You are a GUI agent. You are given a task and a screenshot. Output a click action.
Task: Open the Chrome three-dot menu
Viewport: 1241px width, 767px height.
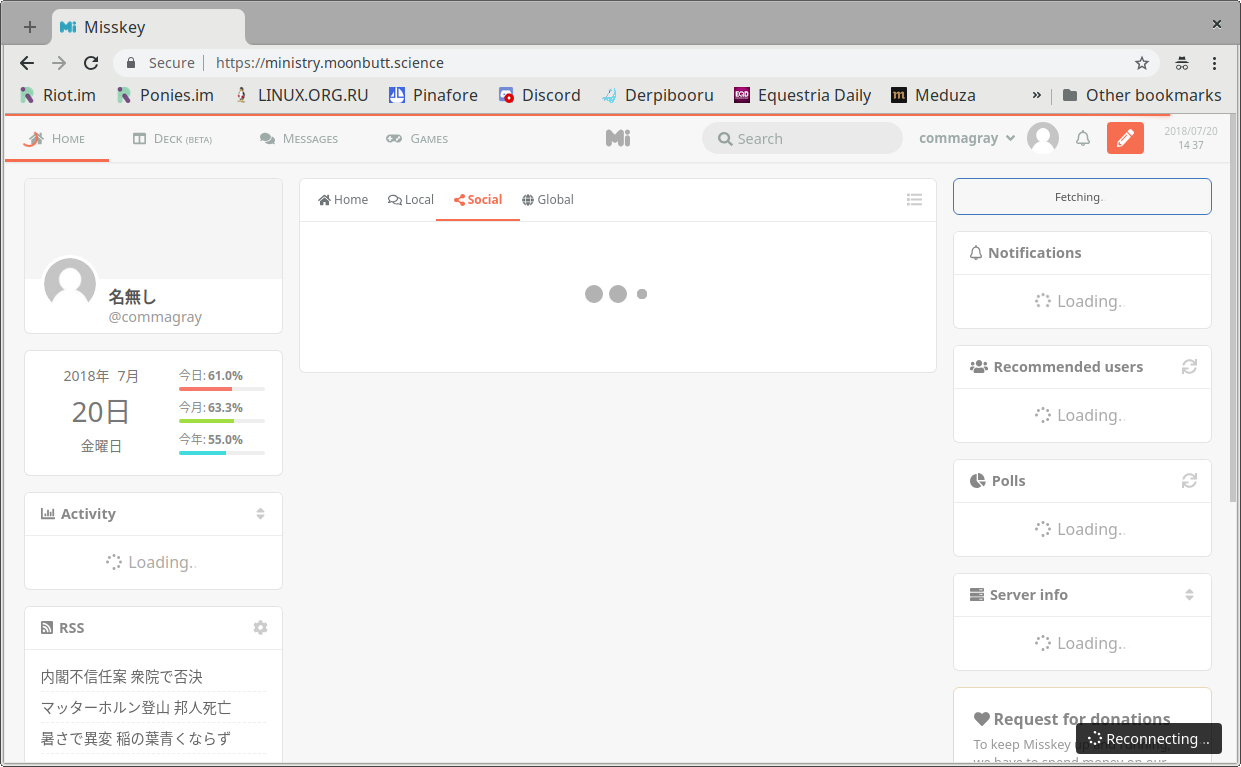pos(1215,63)
